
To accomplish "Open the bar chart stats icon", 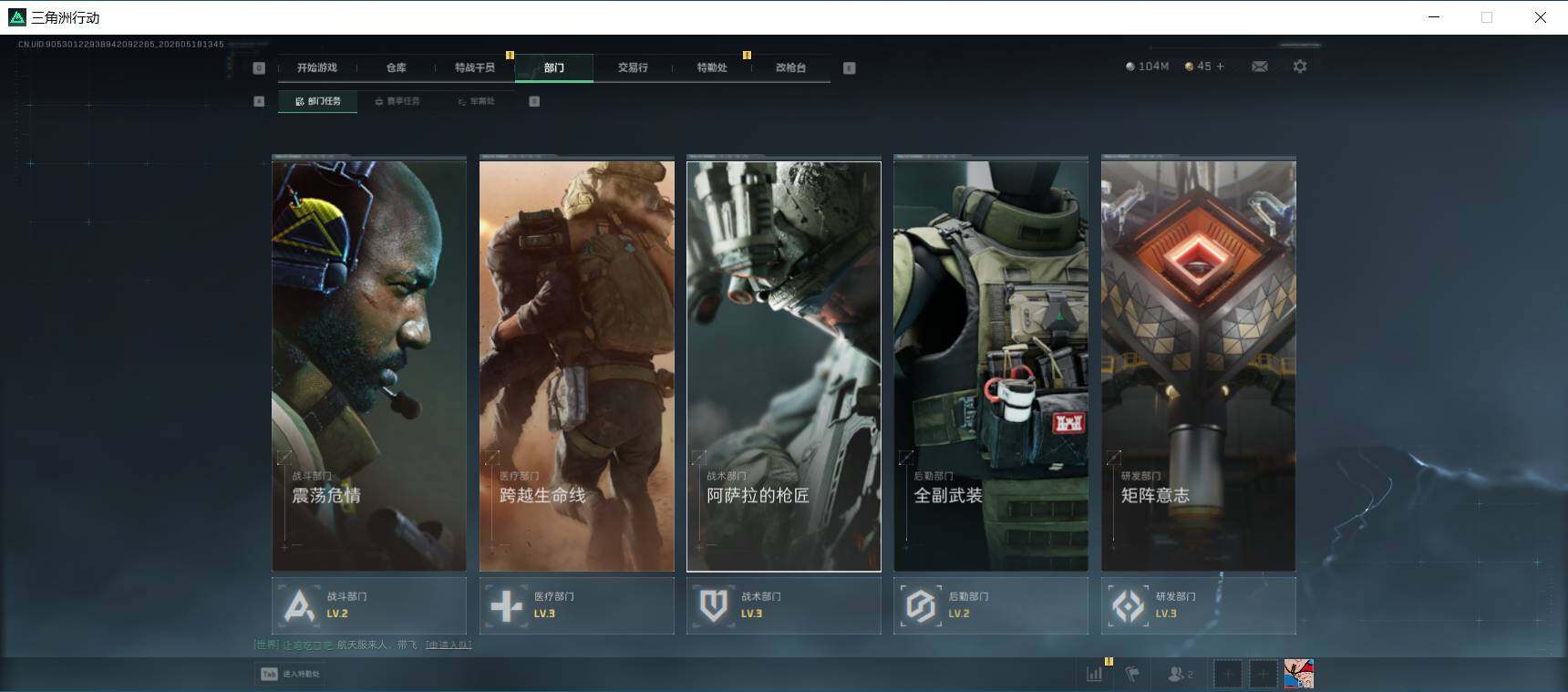I will click(x=1094, y=674).
